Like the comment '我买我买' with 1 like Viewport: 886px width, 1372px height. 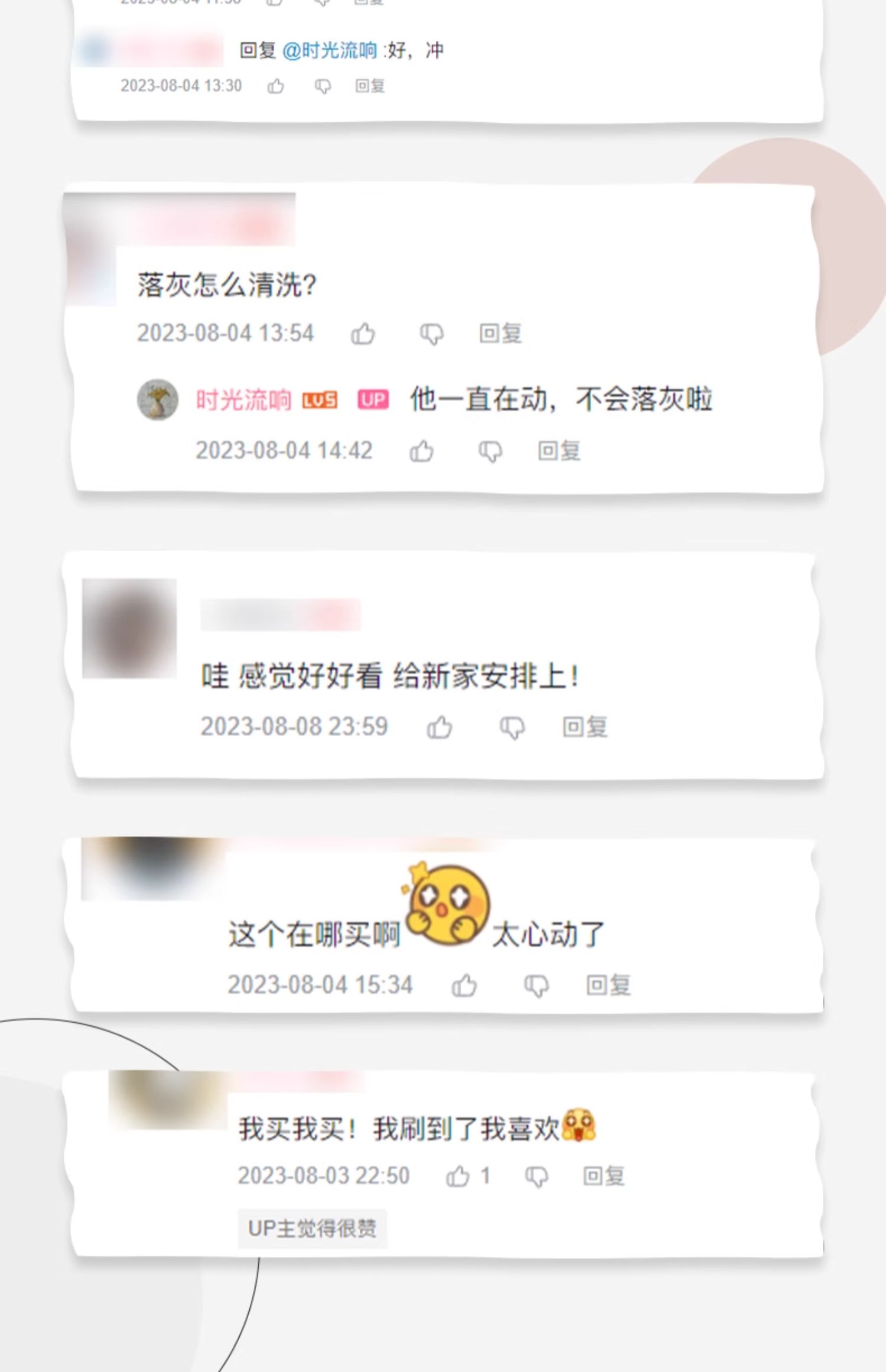pos(458,1176)
